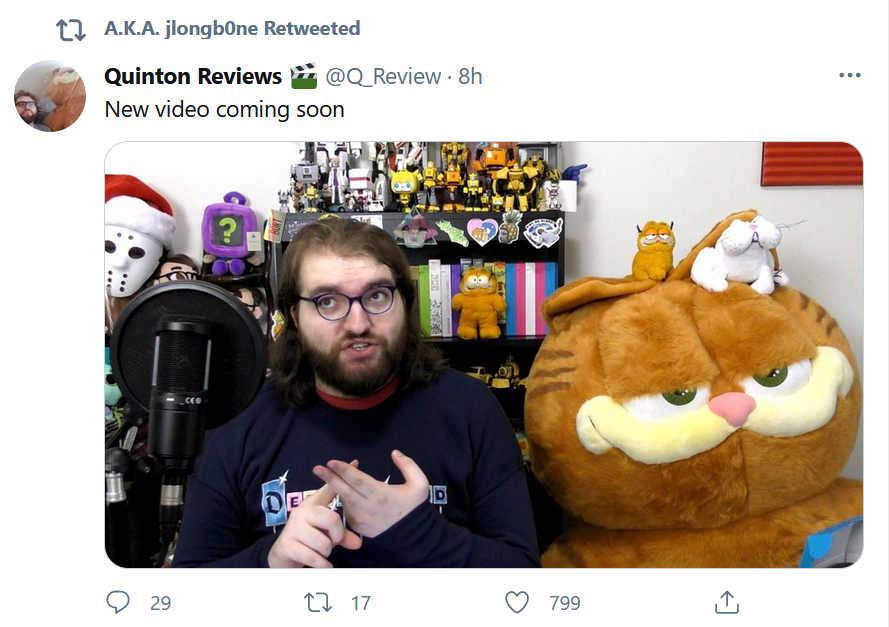The height and width of the screenshot is (627, 889).
Task: Open the attached photo with Garfield plush
Action: [484, 354]
